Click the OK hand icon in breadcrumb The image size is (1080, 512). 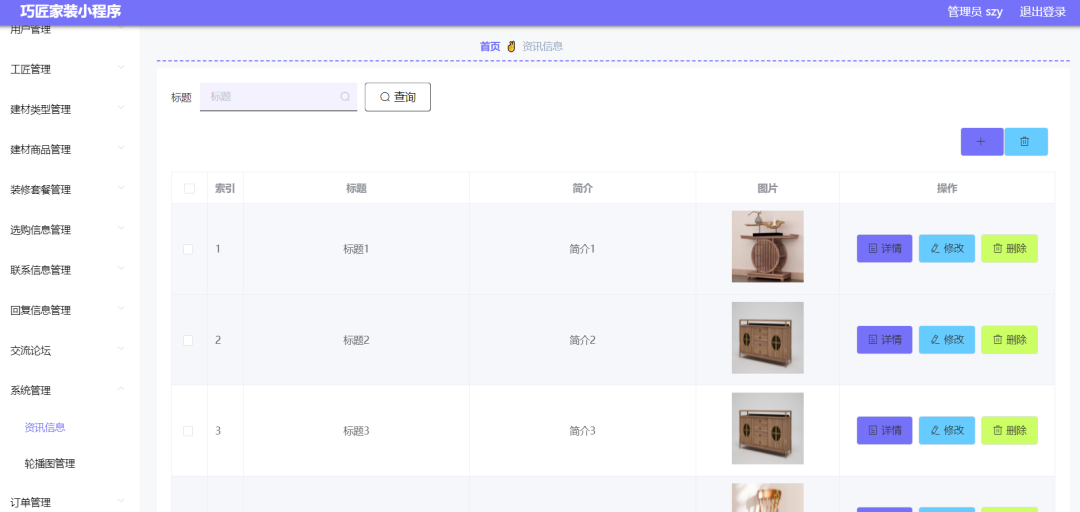pyautogui.click(x=511, y=47)
